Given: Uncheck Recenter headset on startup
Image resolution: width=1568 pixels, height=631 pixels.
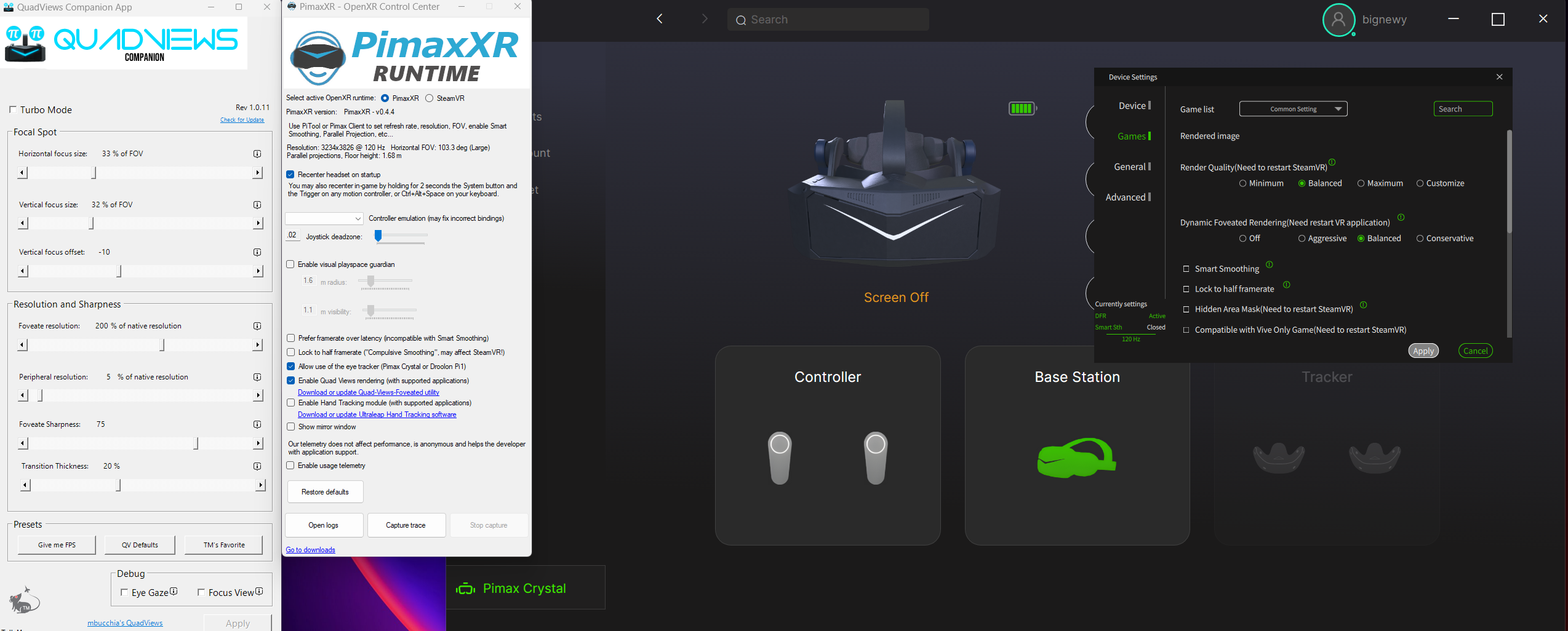Looking at the screenshot, I should pos(290,175).
